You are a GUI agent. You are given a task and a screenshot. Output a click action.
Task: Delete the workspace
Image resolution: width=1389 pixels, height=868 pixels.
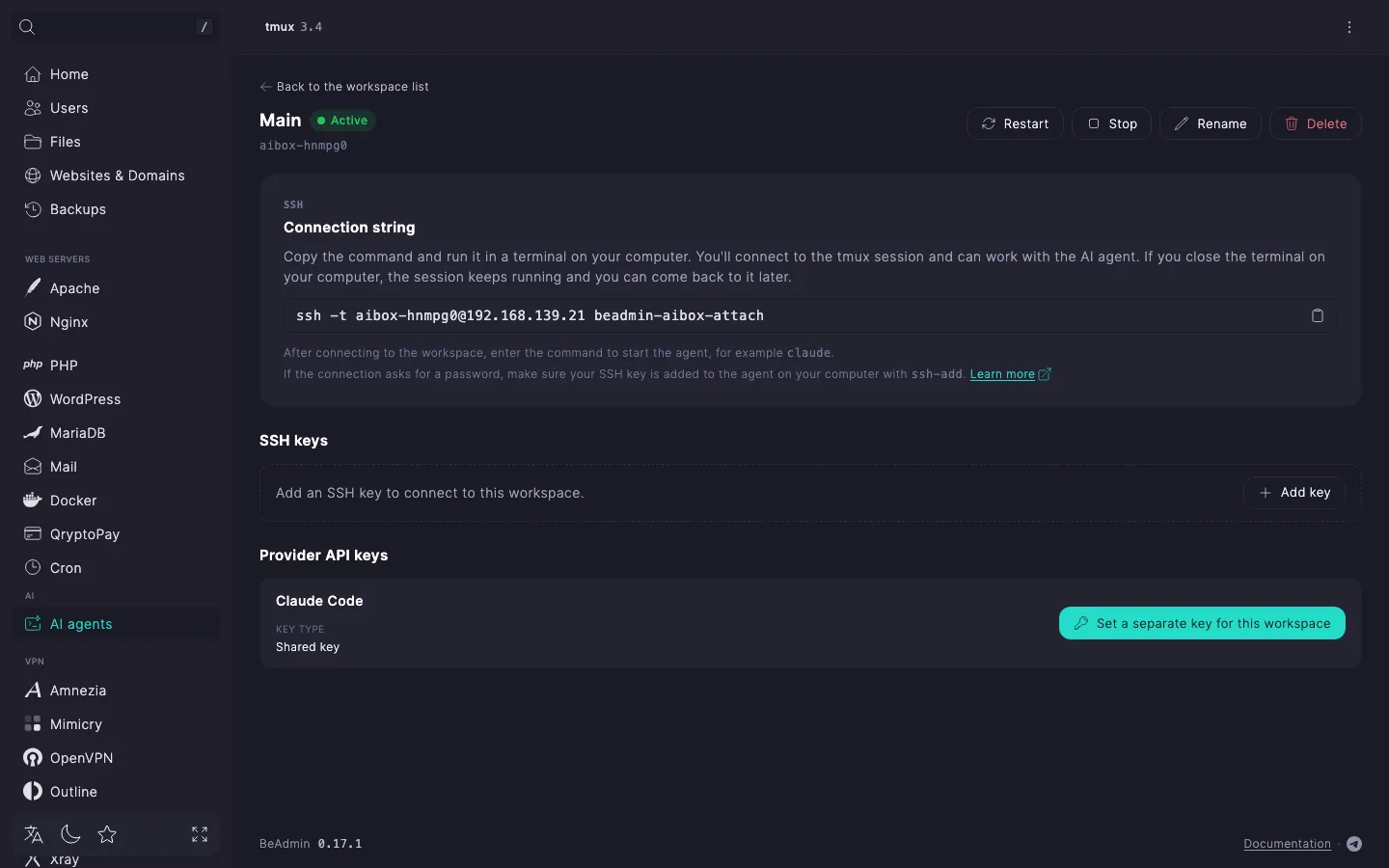pyautogui.click(x=1316, y=123)
